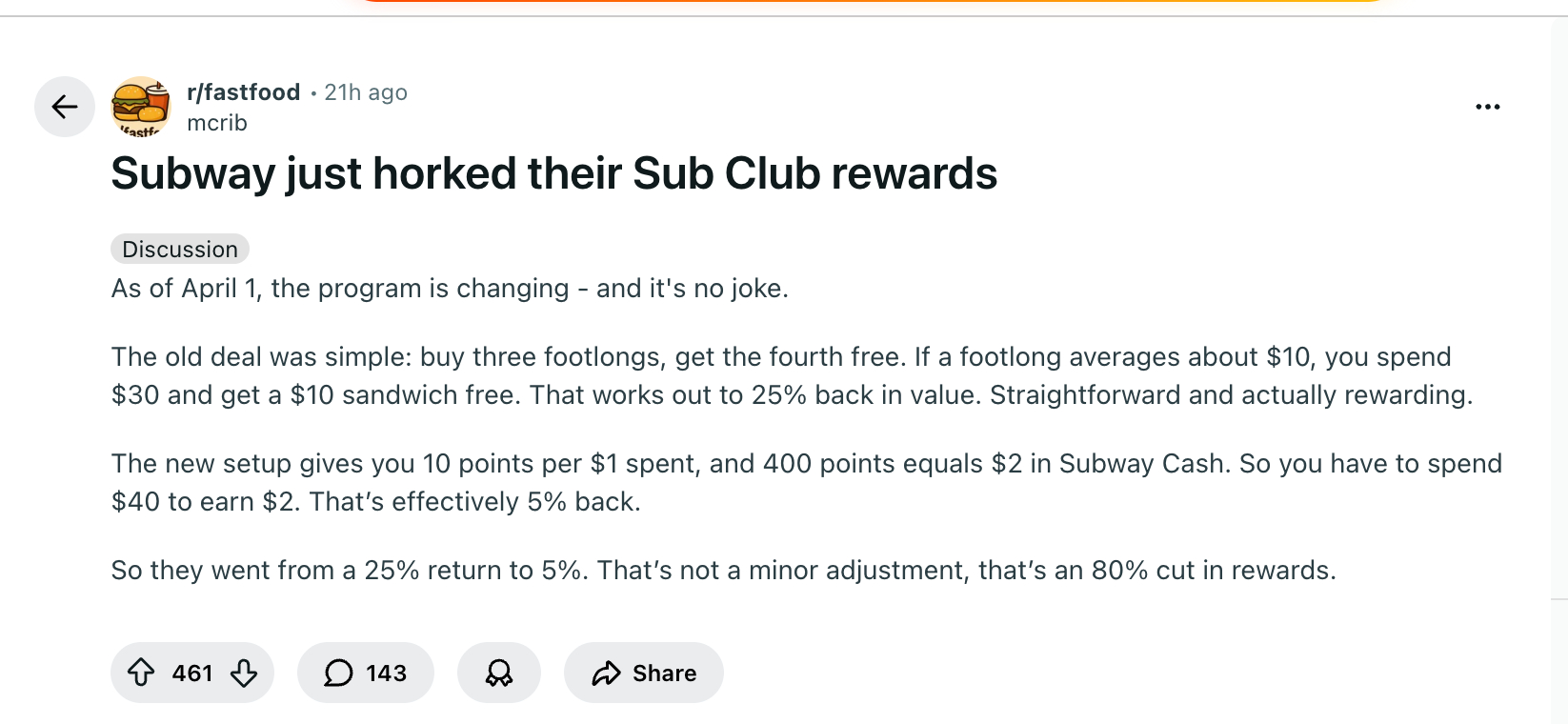Viewport: 1568px width, 724px height.
Task: Open the r/fastfood community avatar
Action: pyautogui.click(x=141, y=106)
